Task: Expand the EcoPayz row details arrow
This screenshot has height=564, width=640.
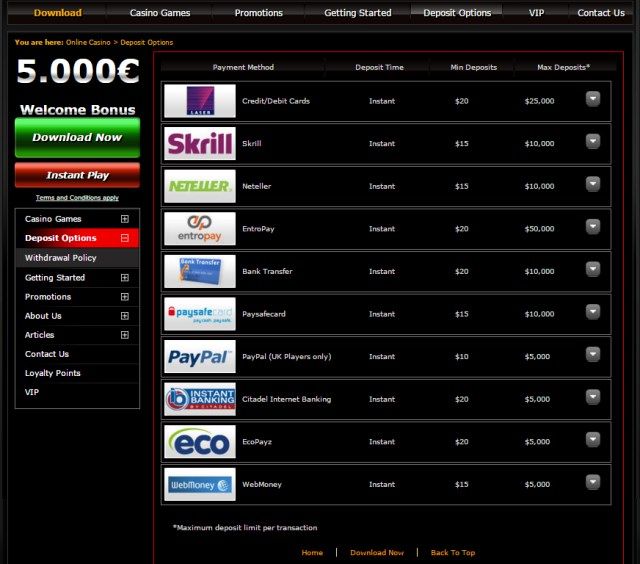Action: pyautogui.click(x=593, y=440)
